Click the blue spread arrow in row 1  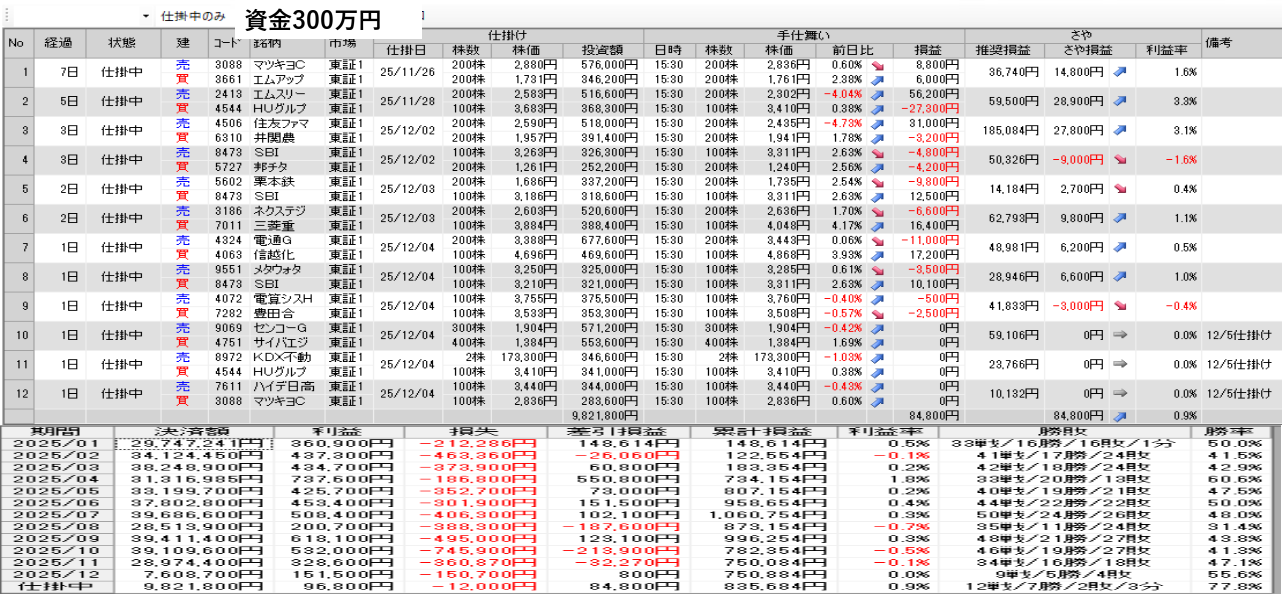coord(1120,72)
